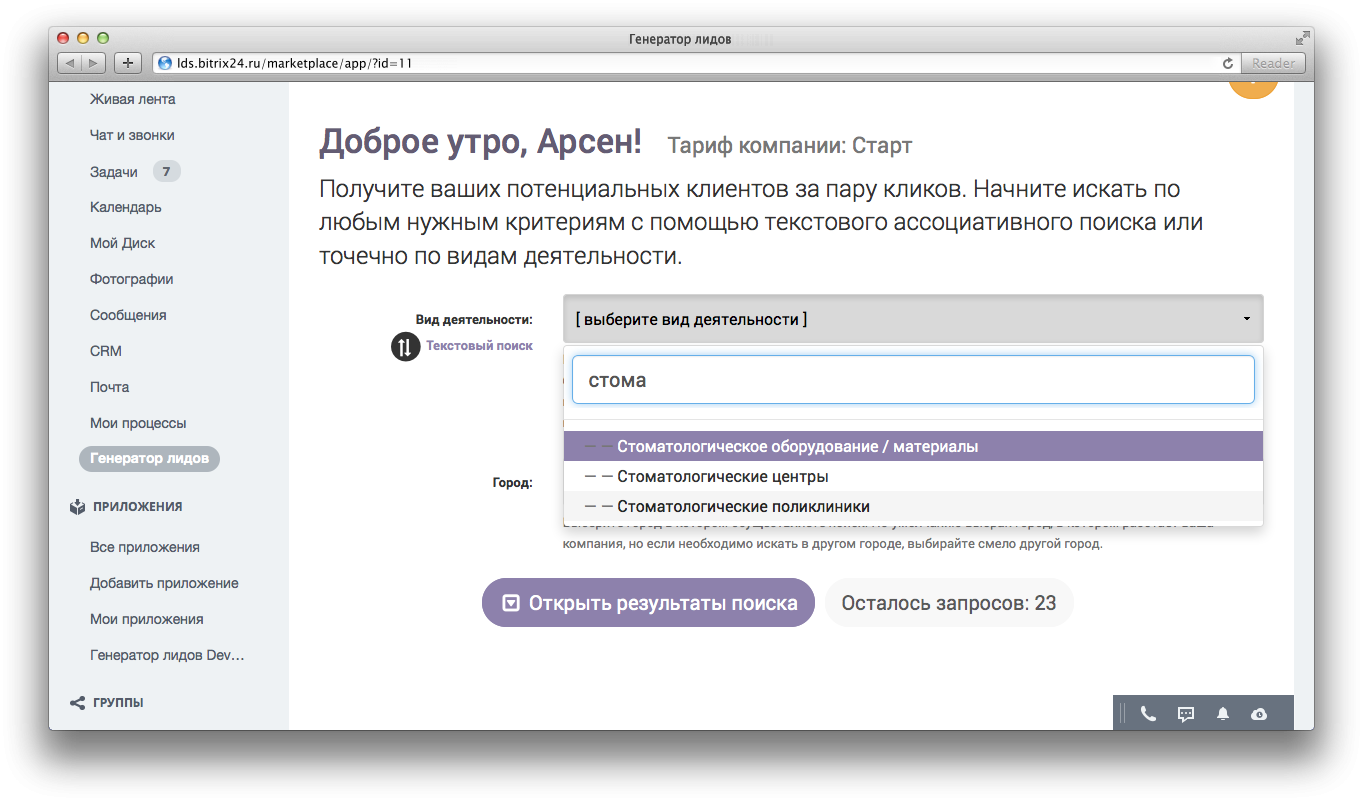Click the Группы share icon
Viewport: 1363px width, 801px height.
[77, 703]
